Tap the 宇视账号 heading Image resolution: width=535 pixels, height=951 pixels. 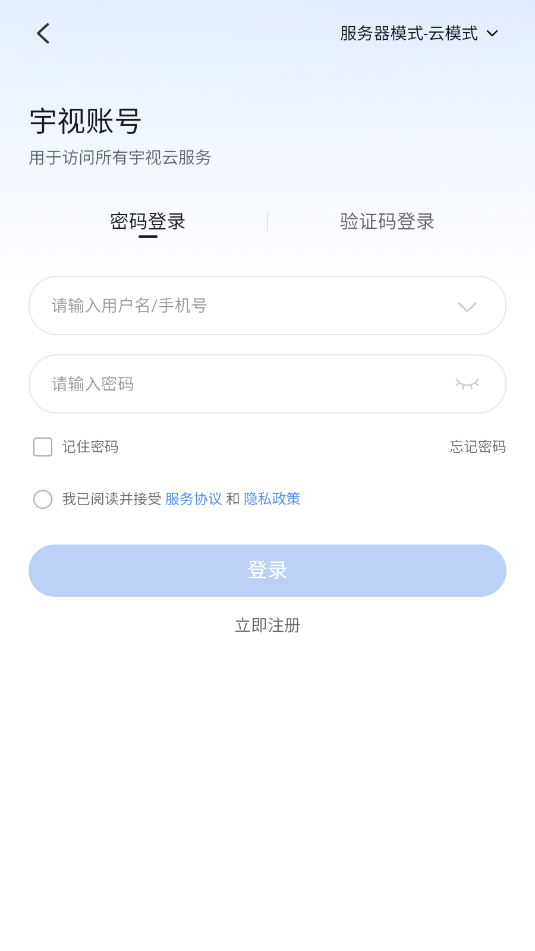point(86,121)
